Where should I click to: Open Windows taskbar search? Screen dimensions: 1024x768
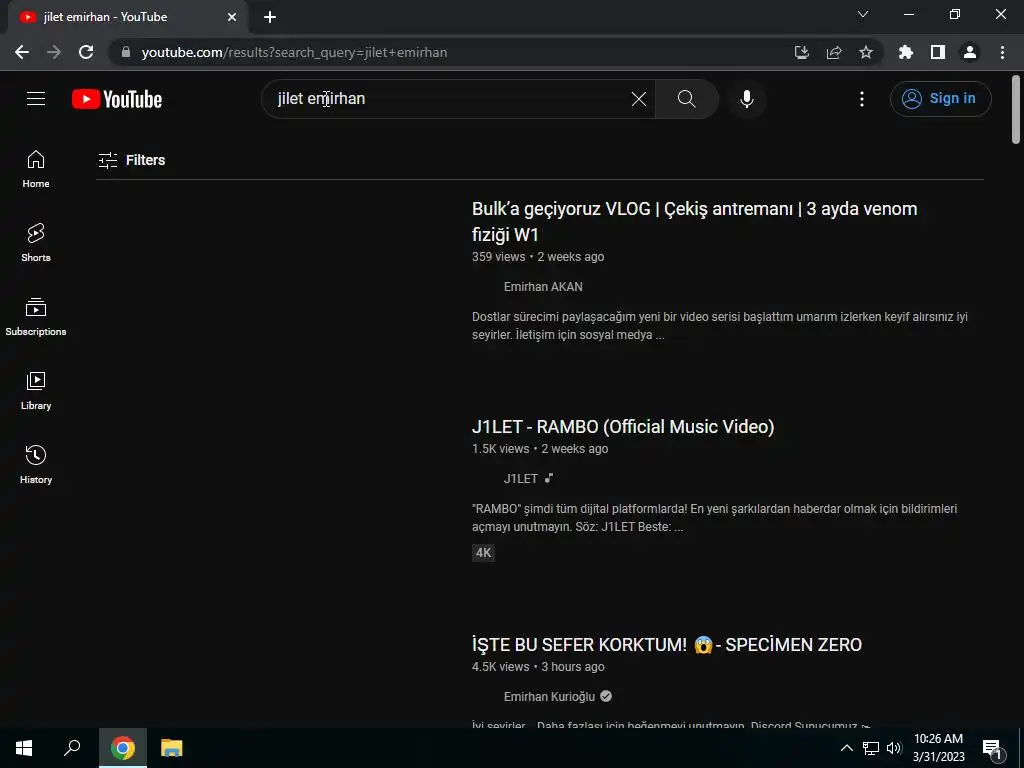coord(72,748)
